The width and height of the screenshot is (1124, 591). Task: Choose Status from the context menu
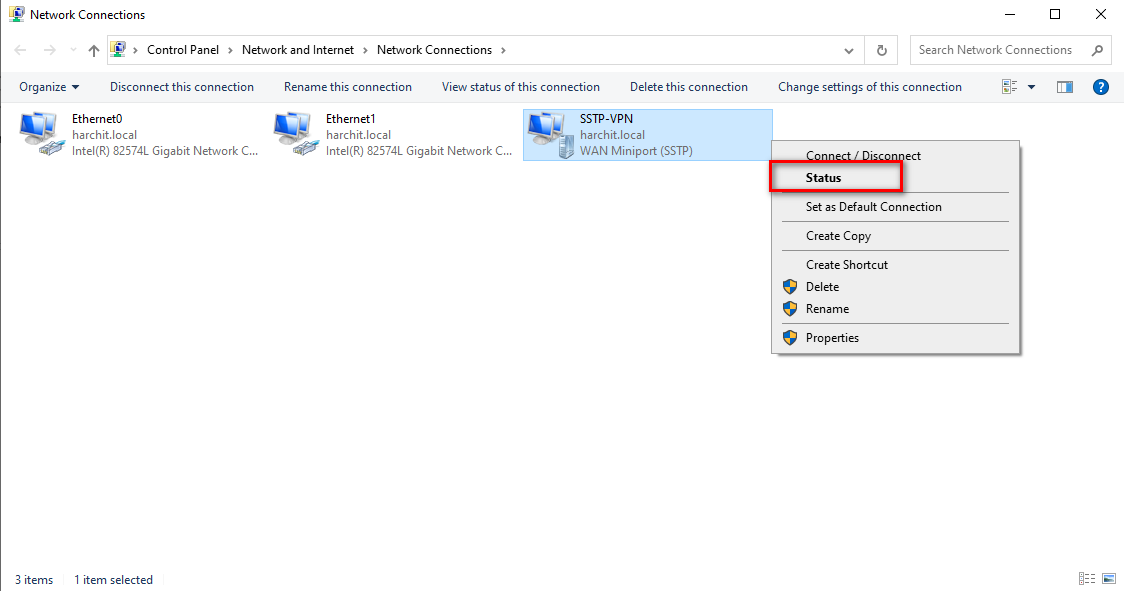(824, 178)
